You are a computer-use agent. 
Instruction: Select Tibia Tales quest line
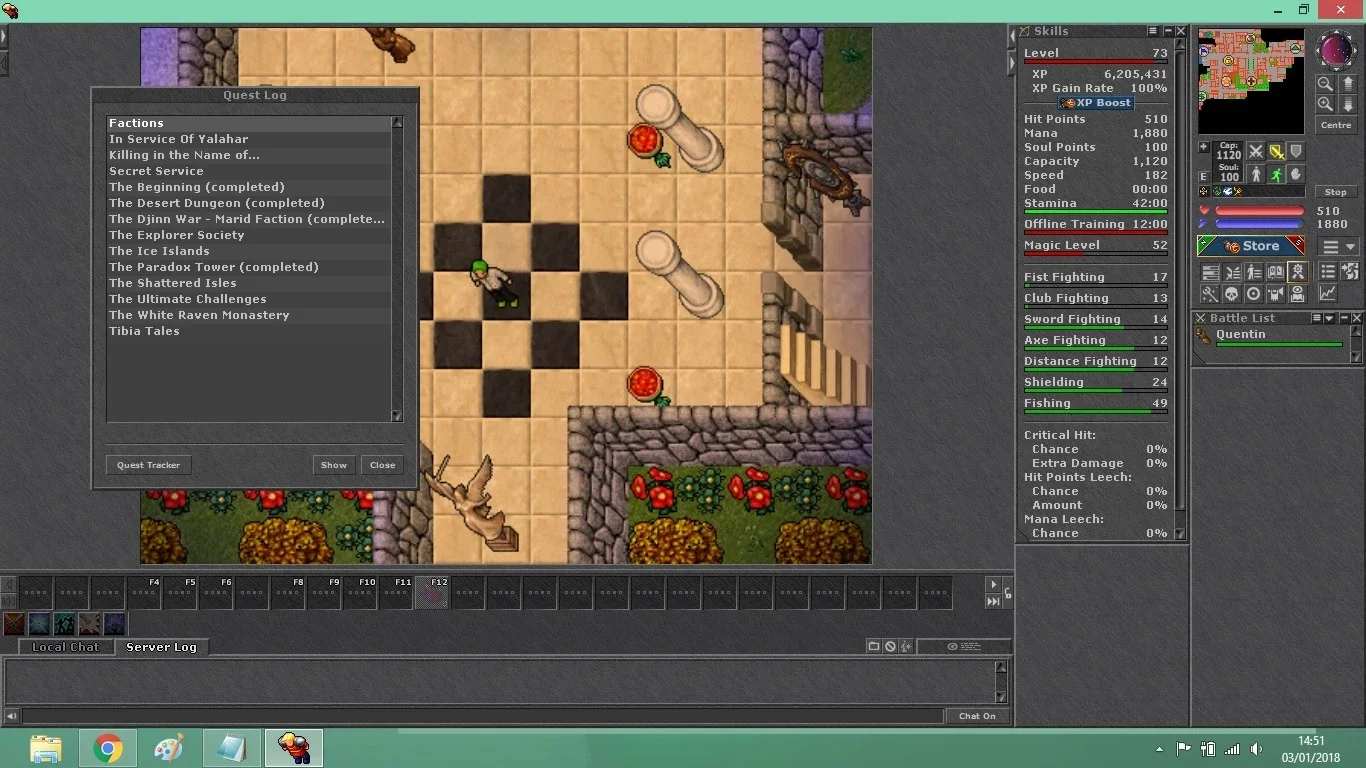click(249, 331)
